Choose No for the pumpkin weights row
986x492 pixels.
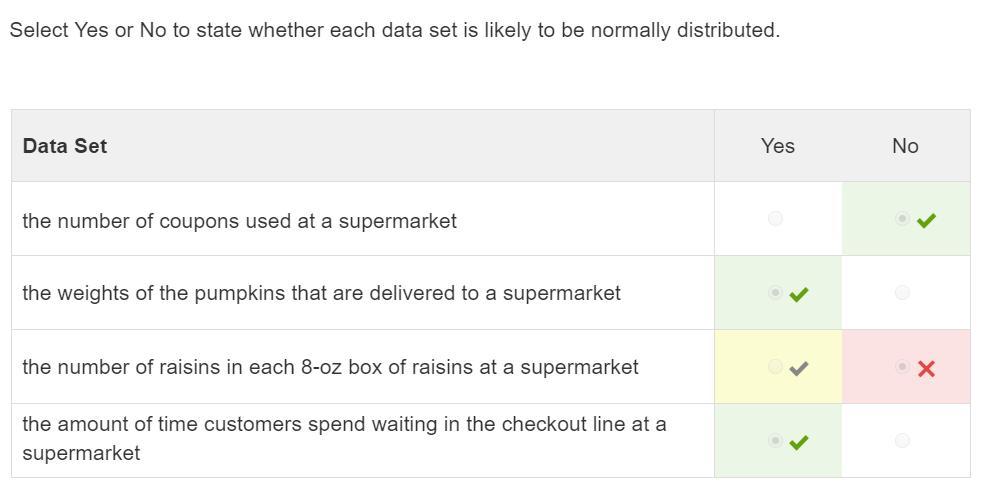[902, 293]
